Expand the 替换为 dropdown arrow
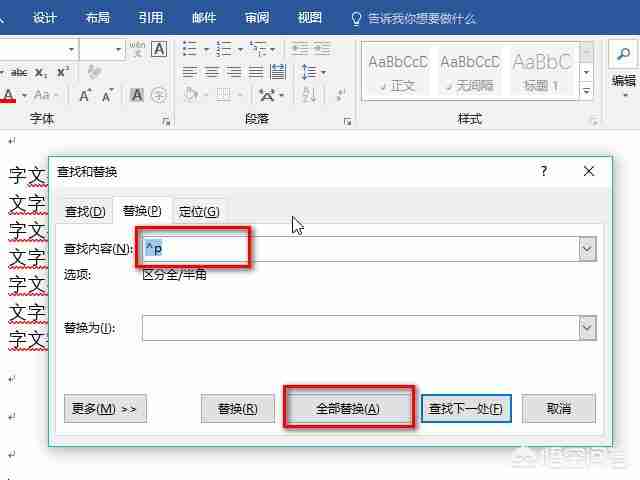Screen dimensions: 640x480 587,327
